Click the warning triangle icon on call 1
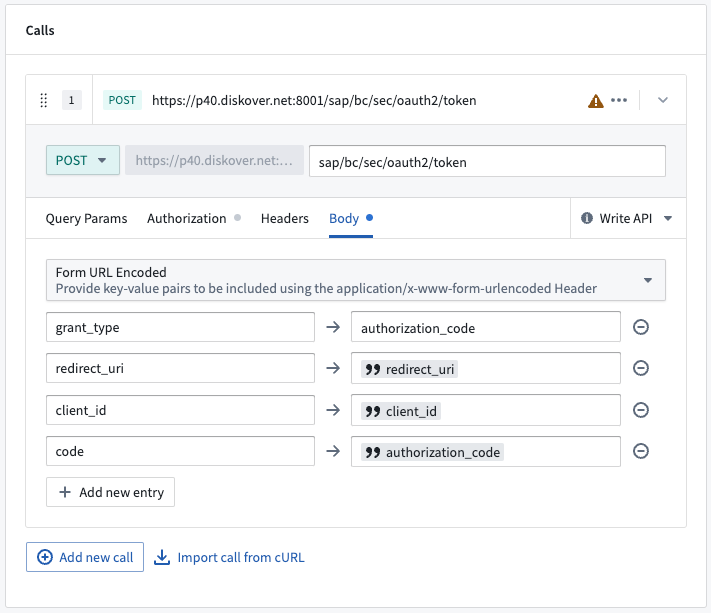This screenshot has width=711, height=613. click(595, 101)
